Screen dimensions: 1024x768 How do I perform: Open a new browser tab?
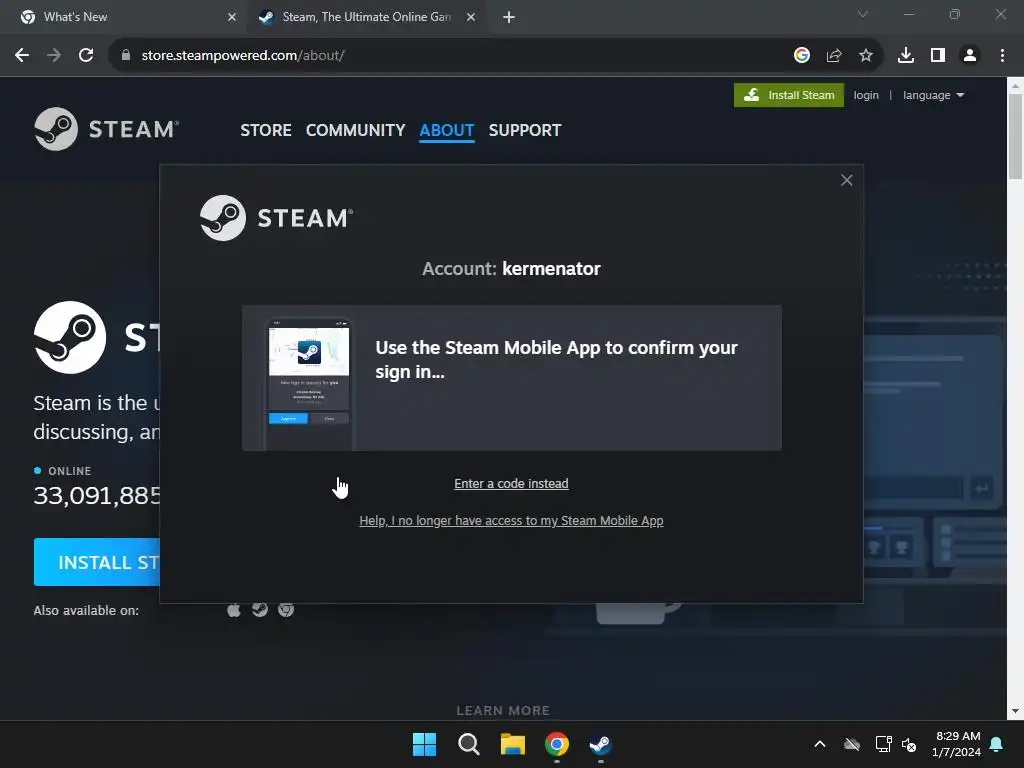tap(509, 17)
